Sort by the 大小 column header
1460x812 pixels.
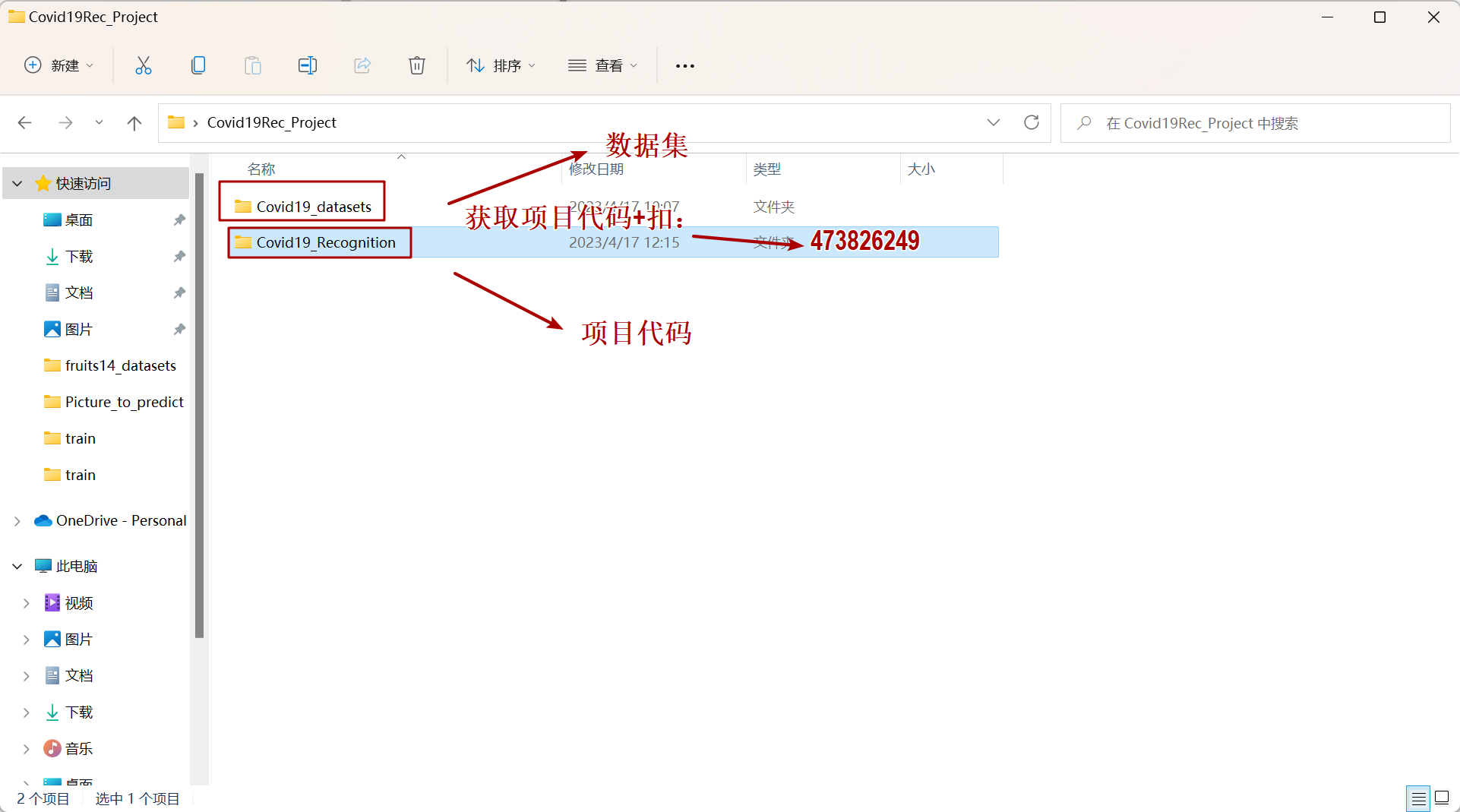(x=921, y=169)
